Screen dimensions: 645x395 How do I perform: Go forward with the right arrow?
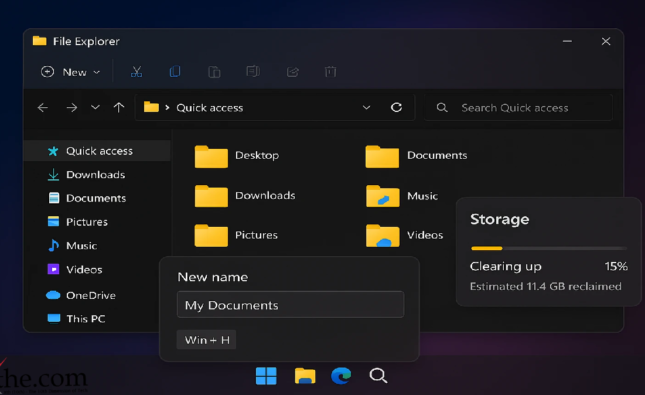(72, 108)
